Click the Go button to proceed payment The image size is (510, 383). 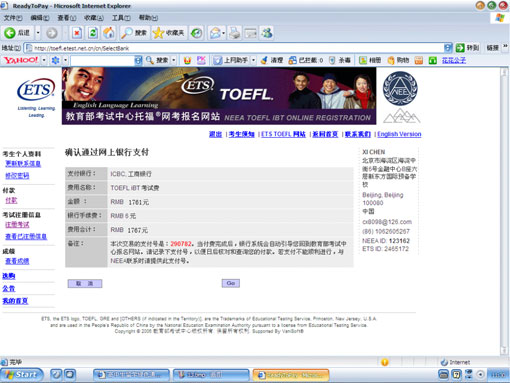[231, 283]
